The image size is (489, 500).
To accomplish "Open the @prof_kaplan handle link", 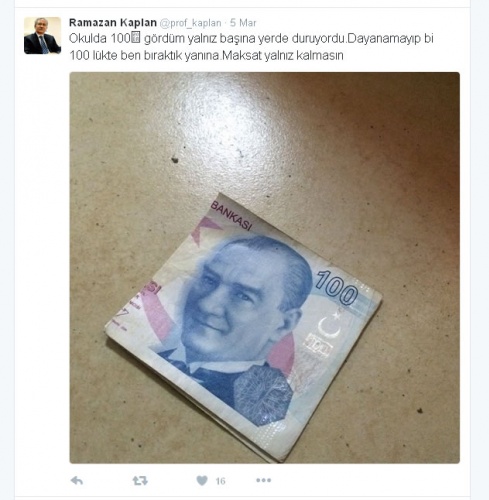I will 190,23.
